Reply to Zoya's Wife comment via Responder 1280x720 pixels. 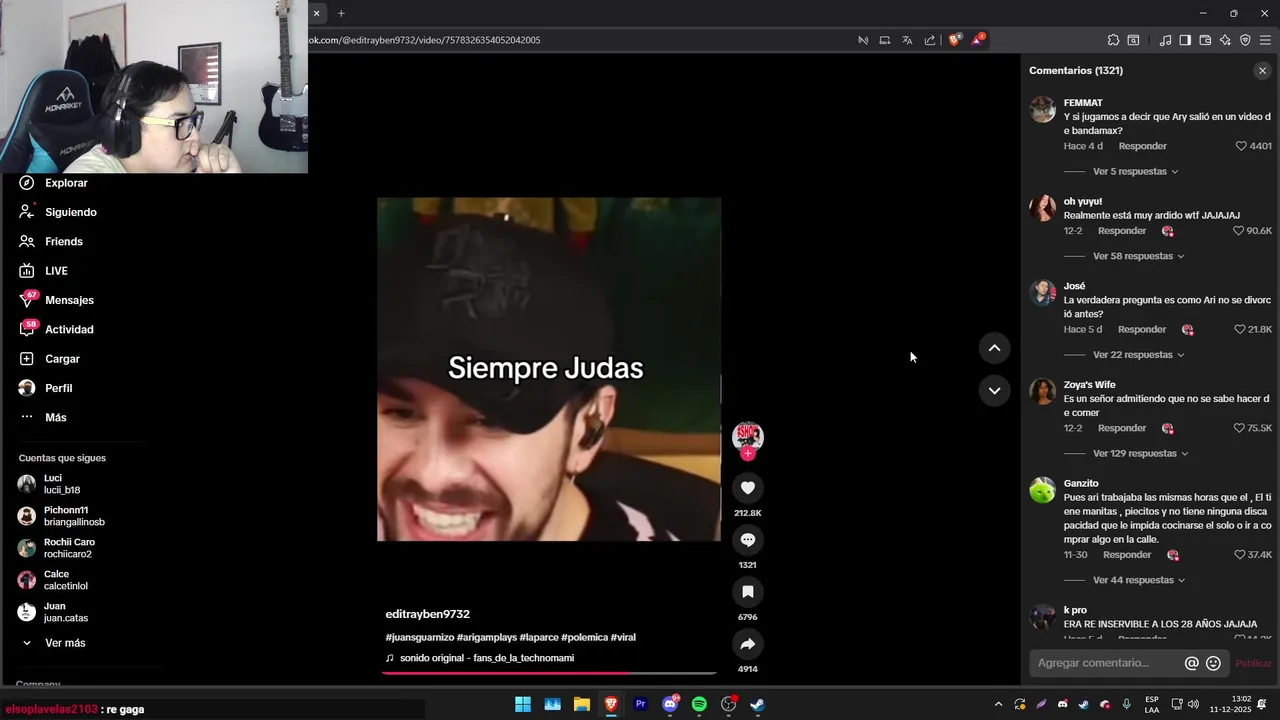pos(1122,428)
